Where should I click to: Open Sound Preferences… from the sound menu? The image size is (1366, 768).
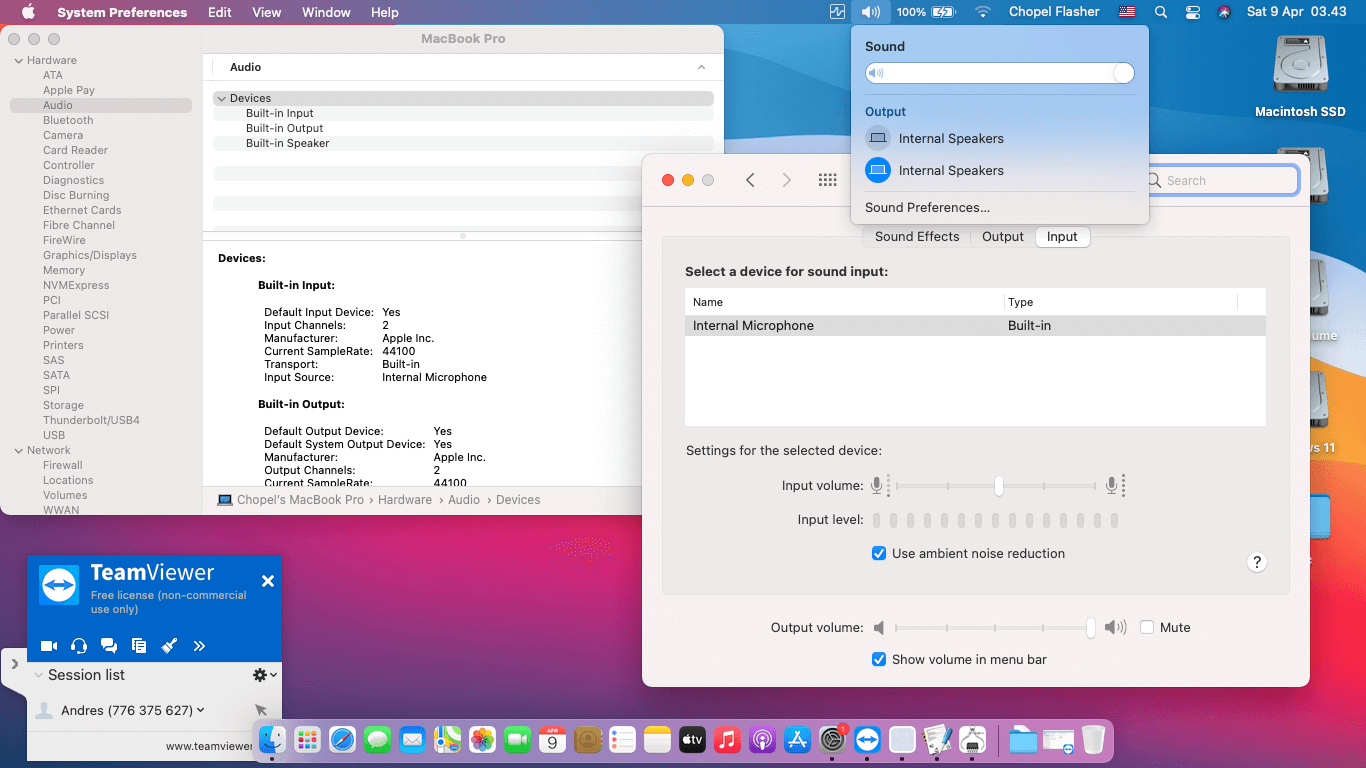click(x=927, y=208)
